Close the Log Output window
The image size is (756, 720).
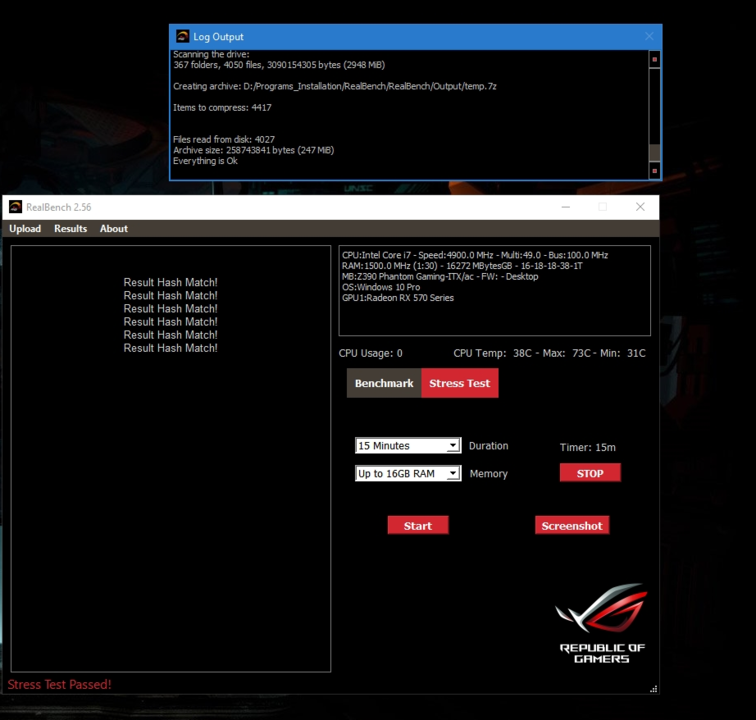tap(649, 36)
